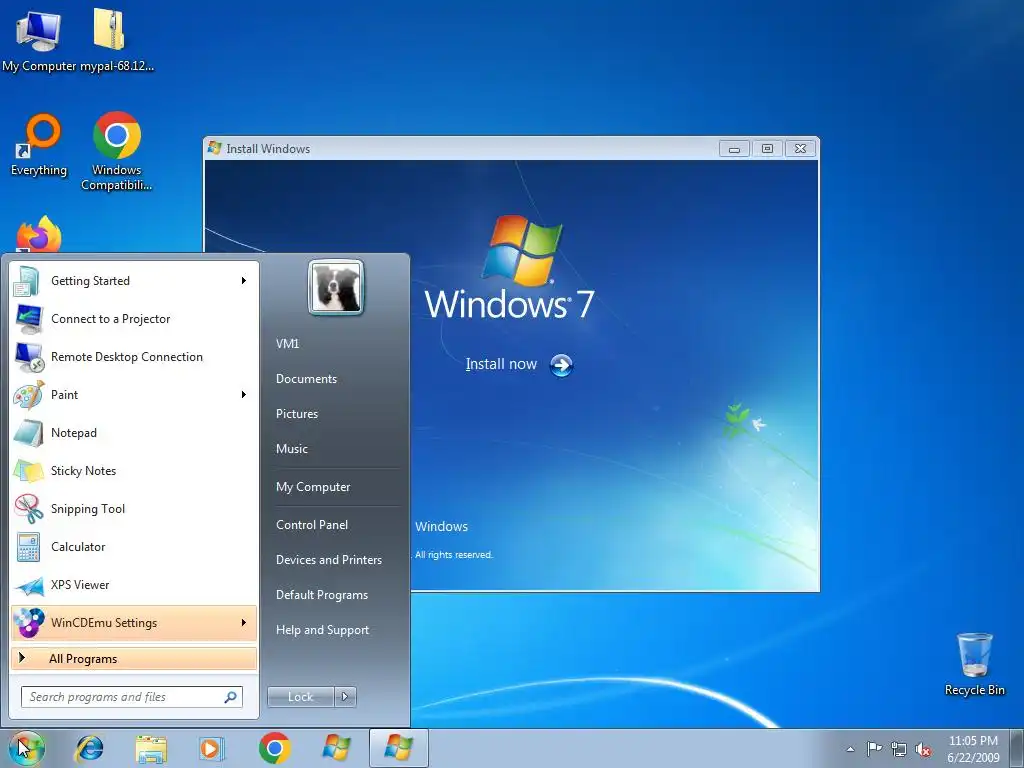This screenshot has height=768, width=1024.
Task: Expand the Getting Started submenu arrow
Action: [244, 281]
